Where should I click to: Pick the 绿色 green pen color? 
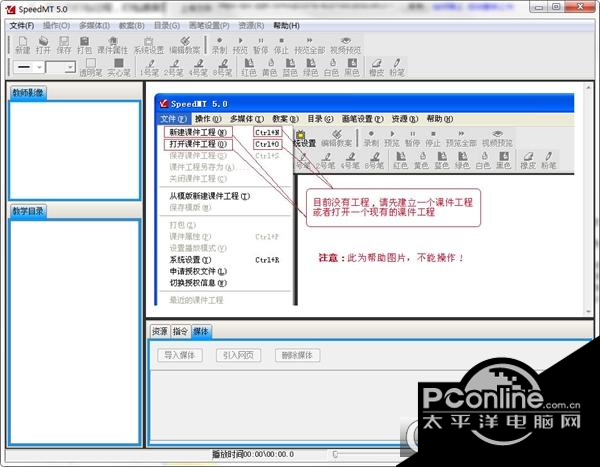311,67
